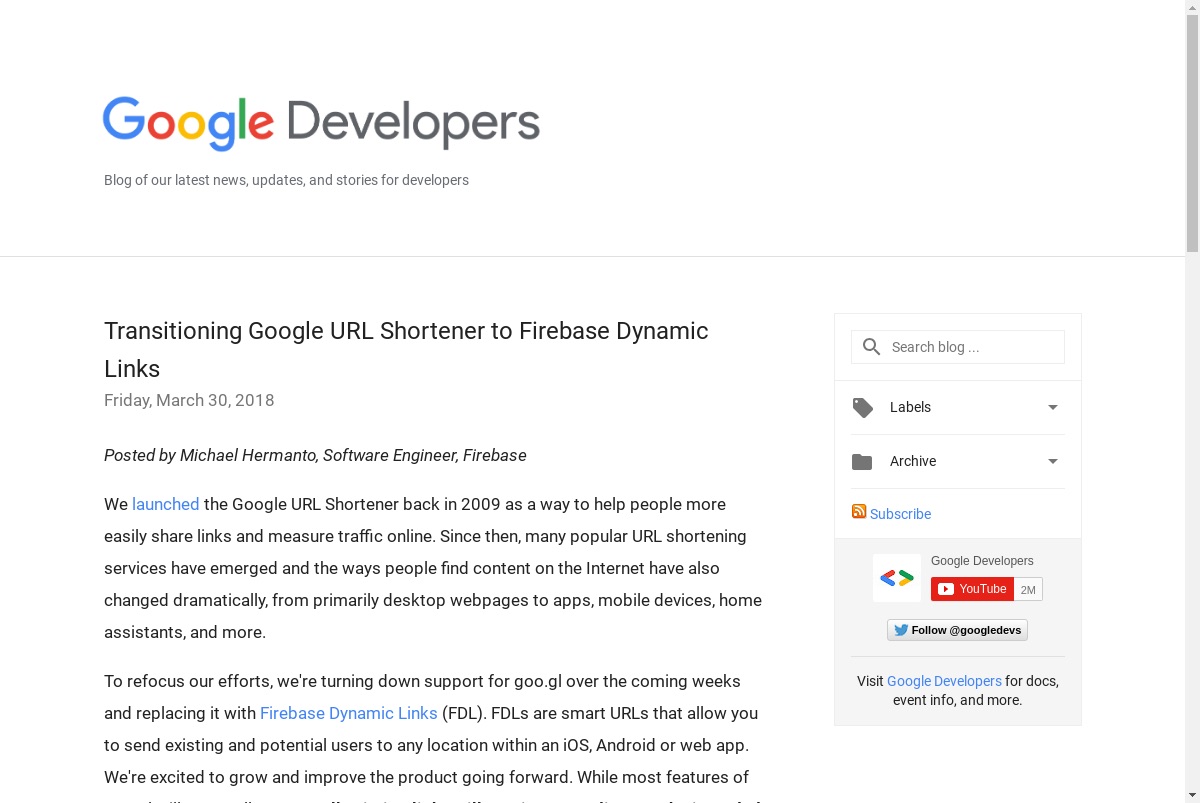Click the Labels tag icon
Screen dimensions: 1200x803
tap(862, 407)
